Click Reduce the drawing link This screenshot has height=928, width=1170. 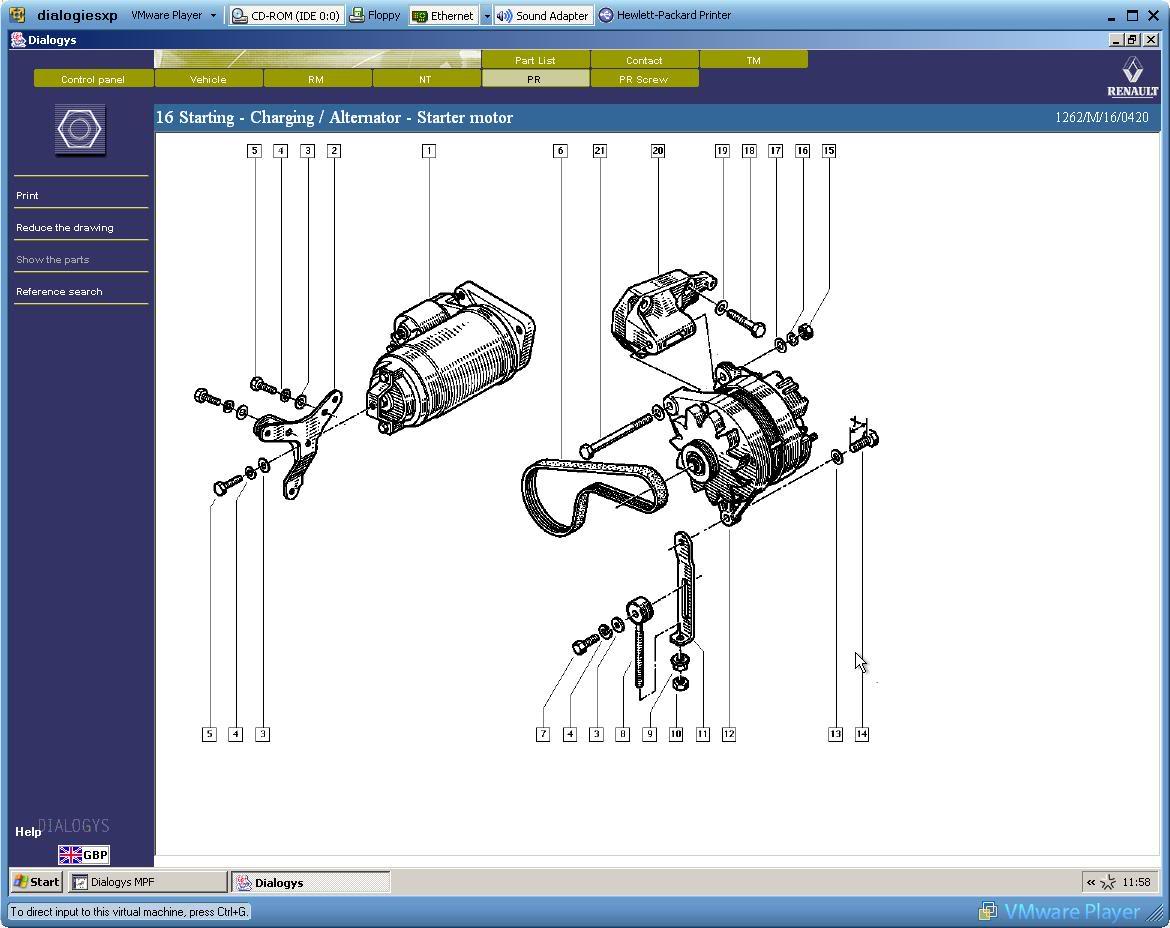click(65, 228)
